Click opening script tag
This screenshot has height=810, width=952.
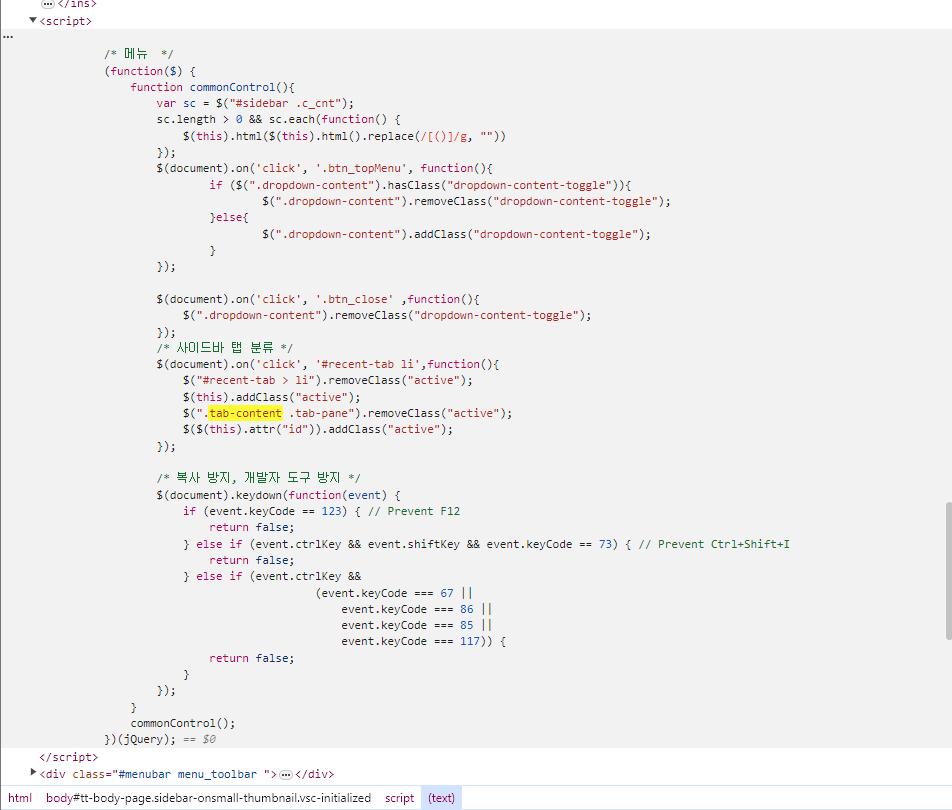[66, 21]
